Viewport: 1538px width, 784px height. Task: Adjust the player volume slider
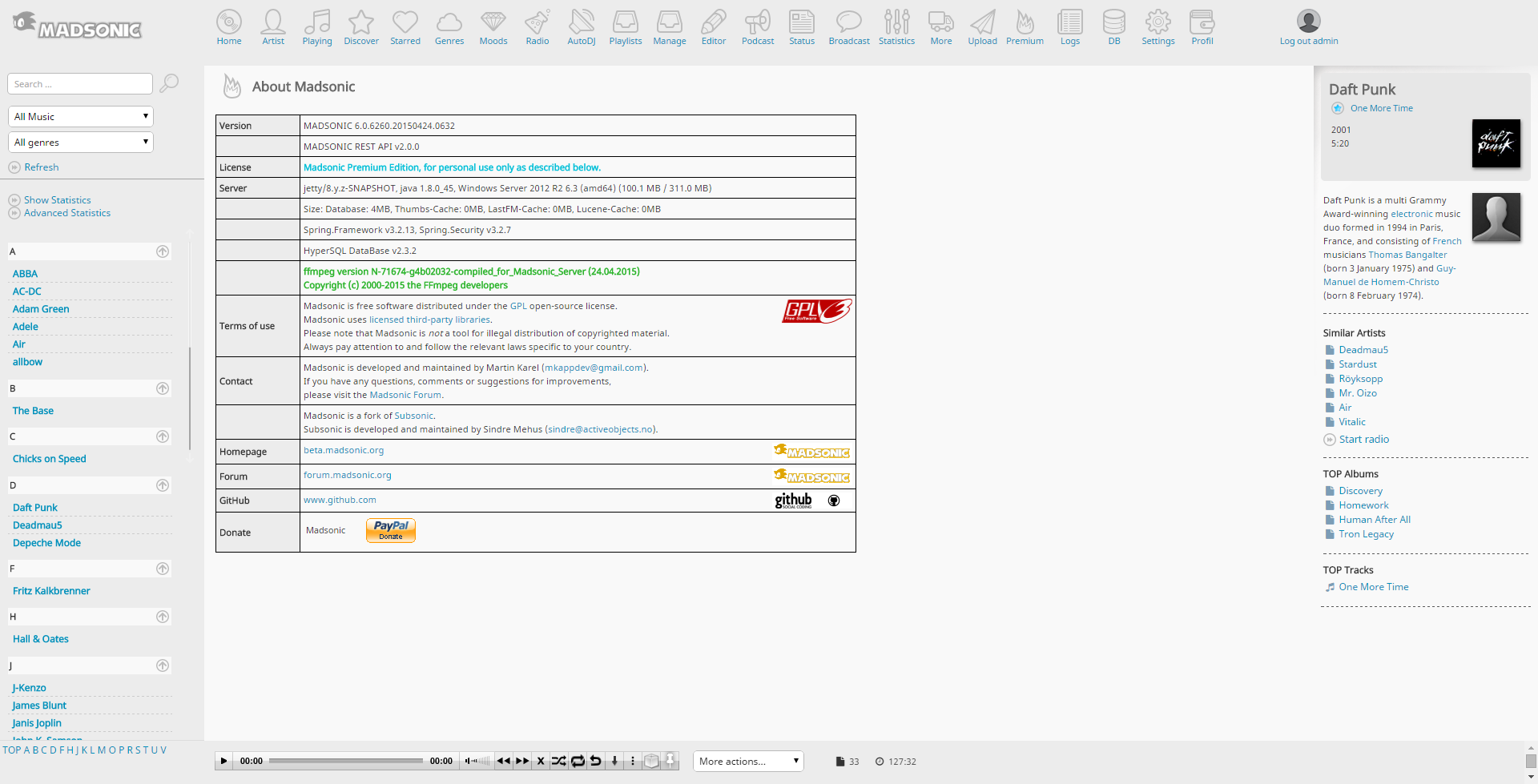click(x=479, y=761)
